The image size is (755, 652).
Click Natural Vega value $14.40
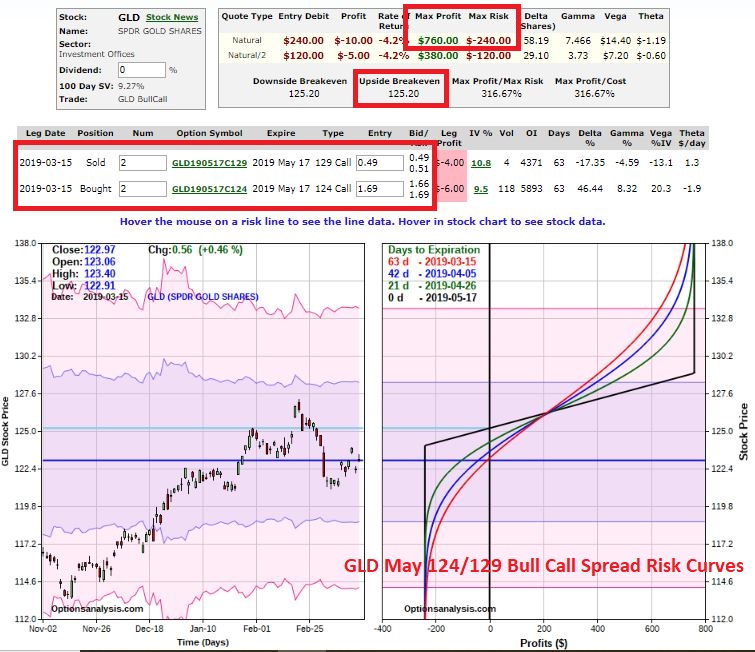pos(615,40)
